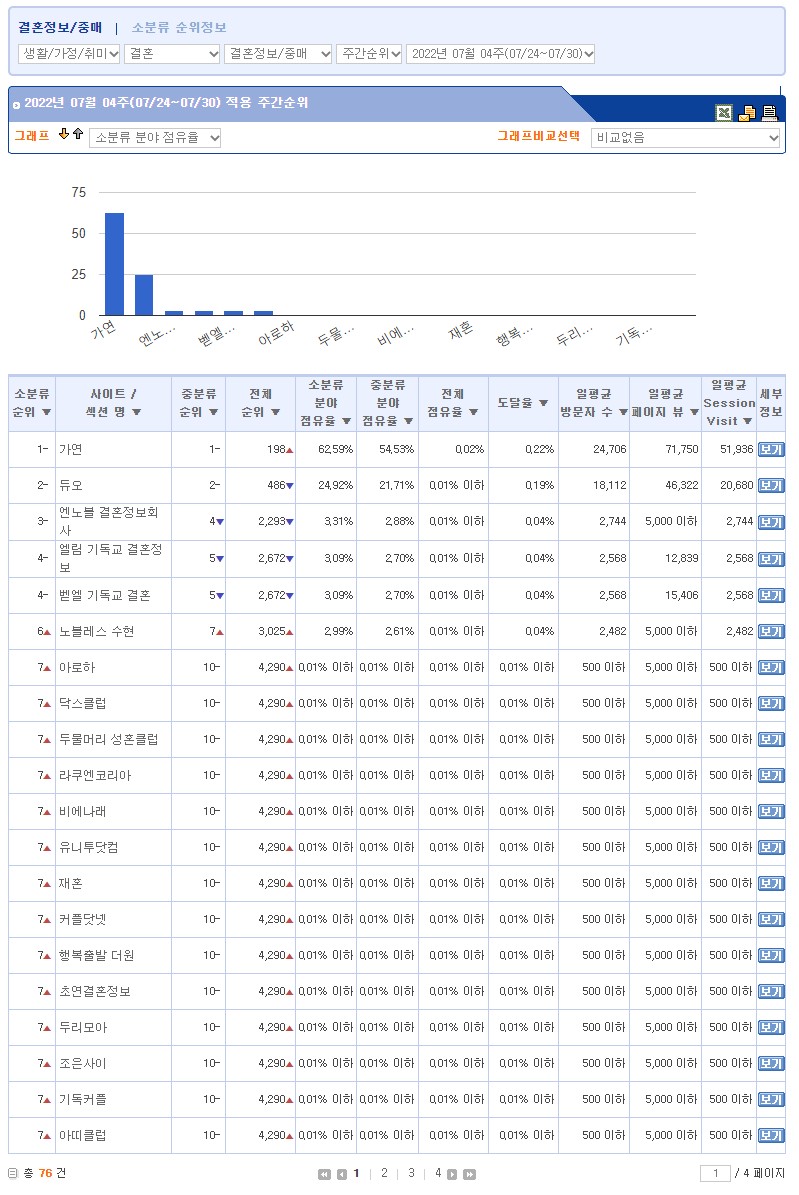799x1195 pixels.
Task: Click the print icon in header
Action: pos(769,113)
